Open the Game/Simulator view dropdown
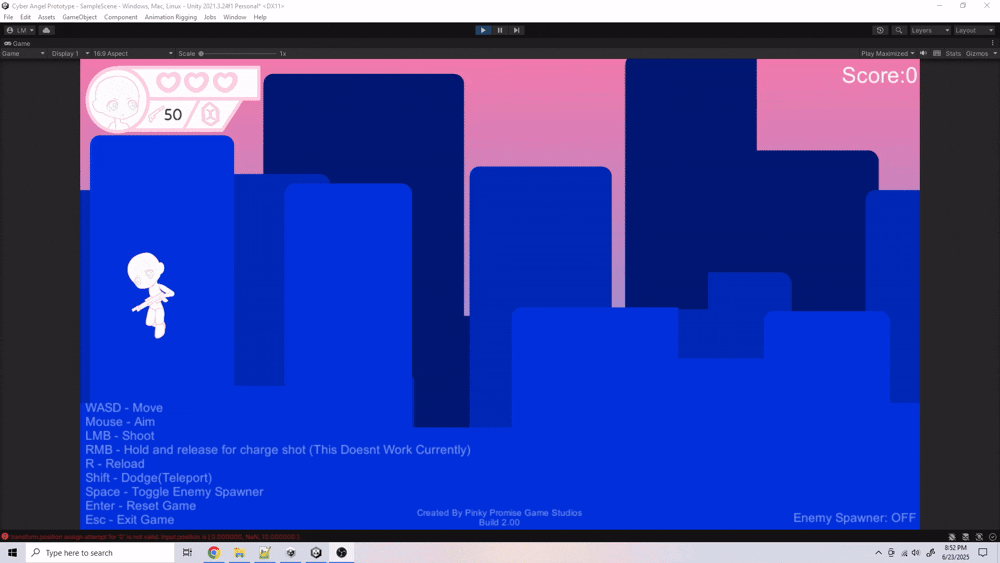 coord(23,54)
